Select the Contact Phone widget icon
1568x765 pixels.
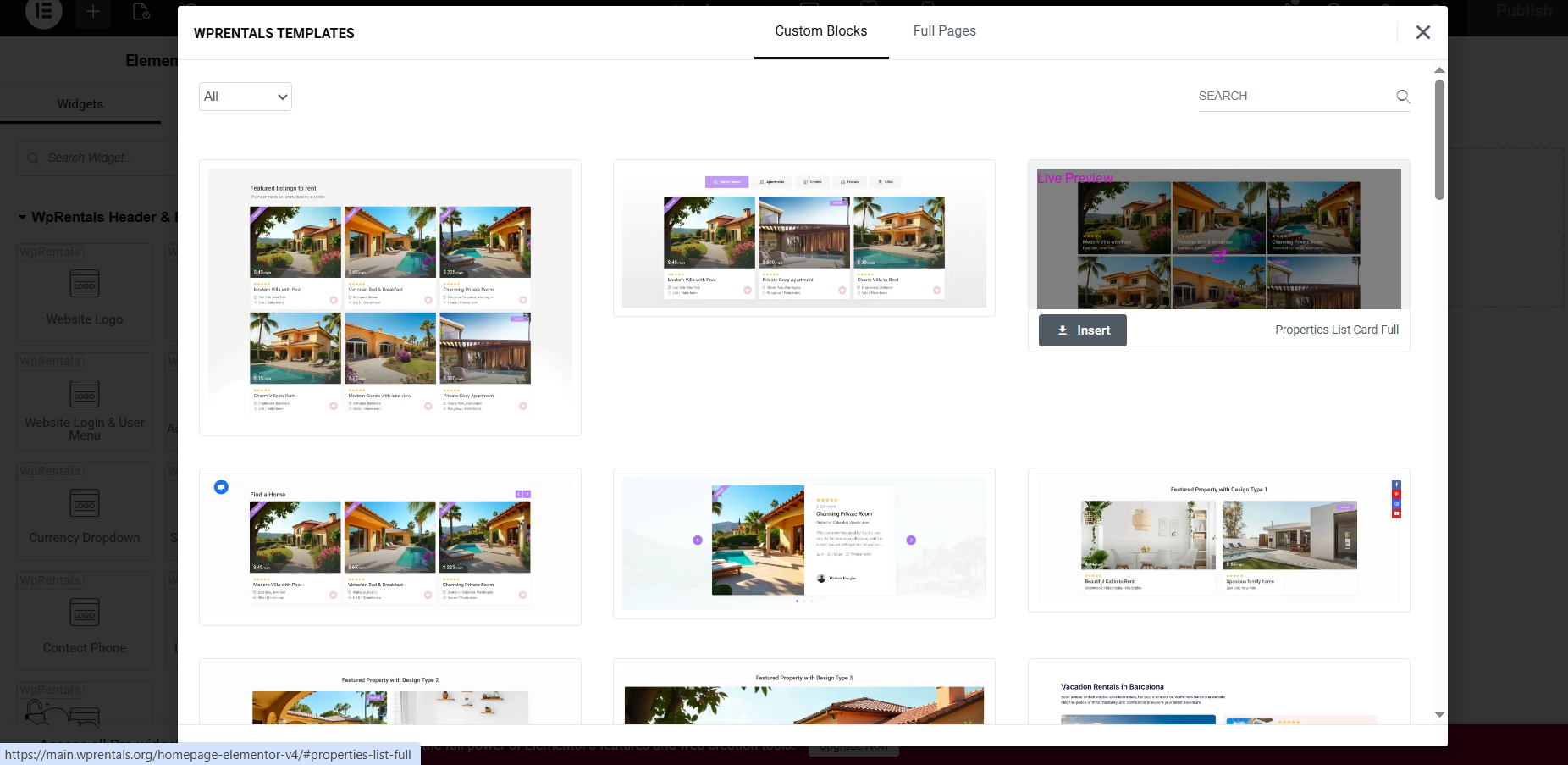tap(85, 613)
